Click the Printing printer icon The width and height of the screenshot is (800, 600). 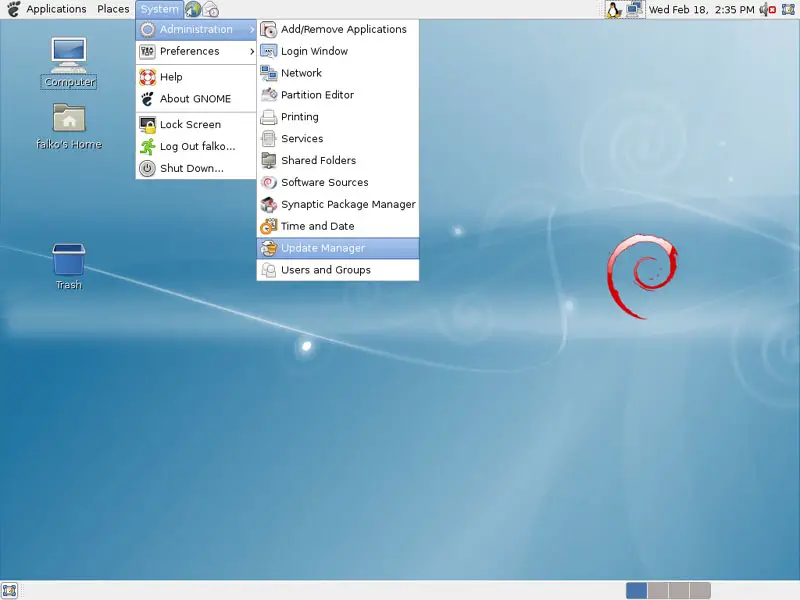coord(268,117)
